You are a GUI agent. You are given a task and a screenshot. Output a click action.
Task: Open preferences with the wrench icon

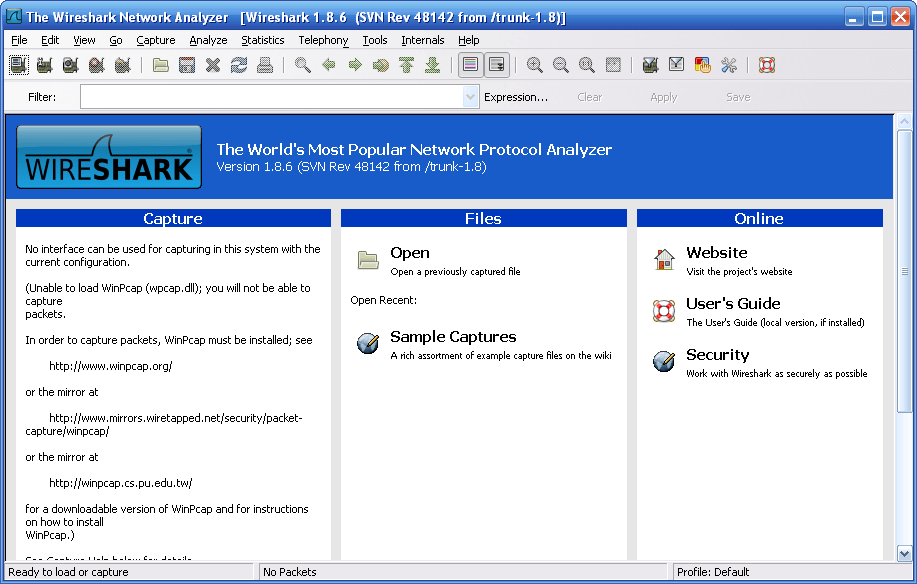tap(729, 65)
